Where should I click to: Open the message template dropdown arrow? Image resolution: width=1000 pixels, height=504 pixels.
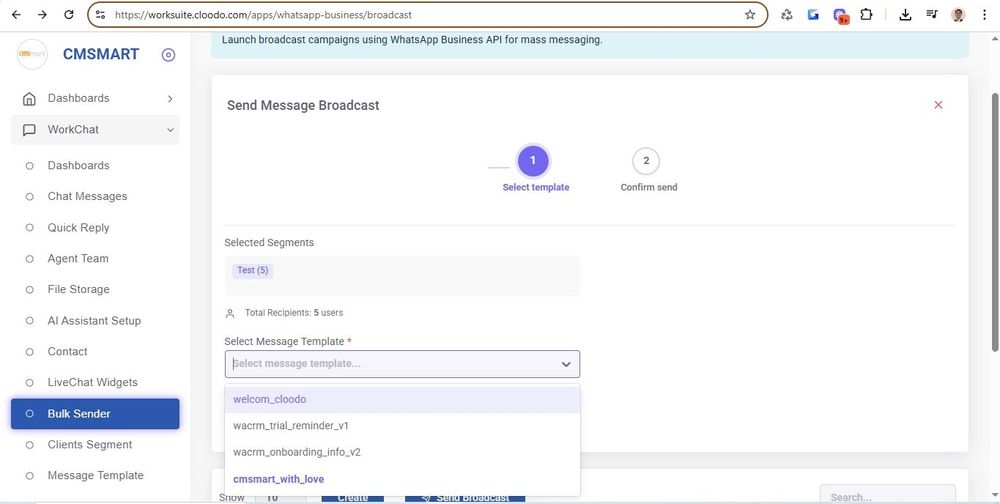point(566,364)
